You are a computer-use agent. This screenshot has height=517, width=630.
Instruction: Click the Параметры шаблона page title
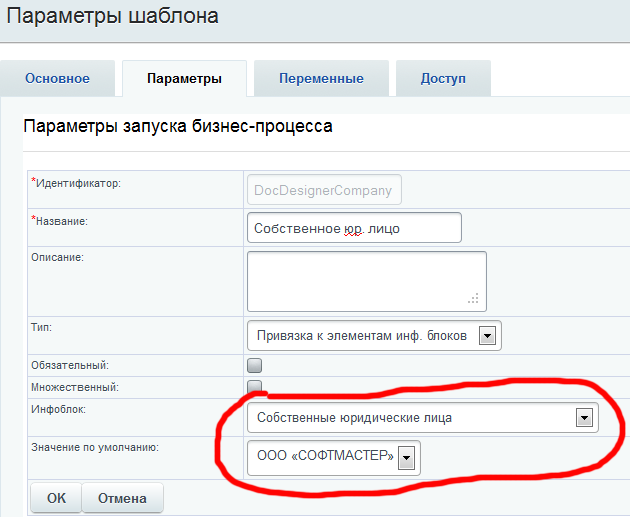coord(113,16)
